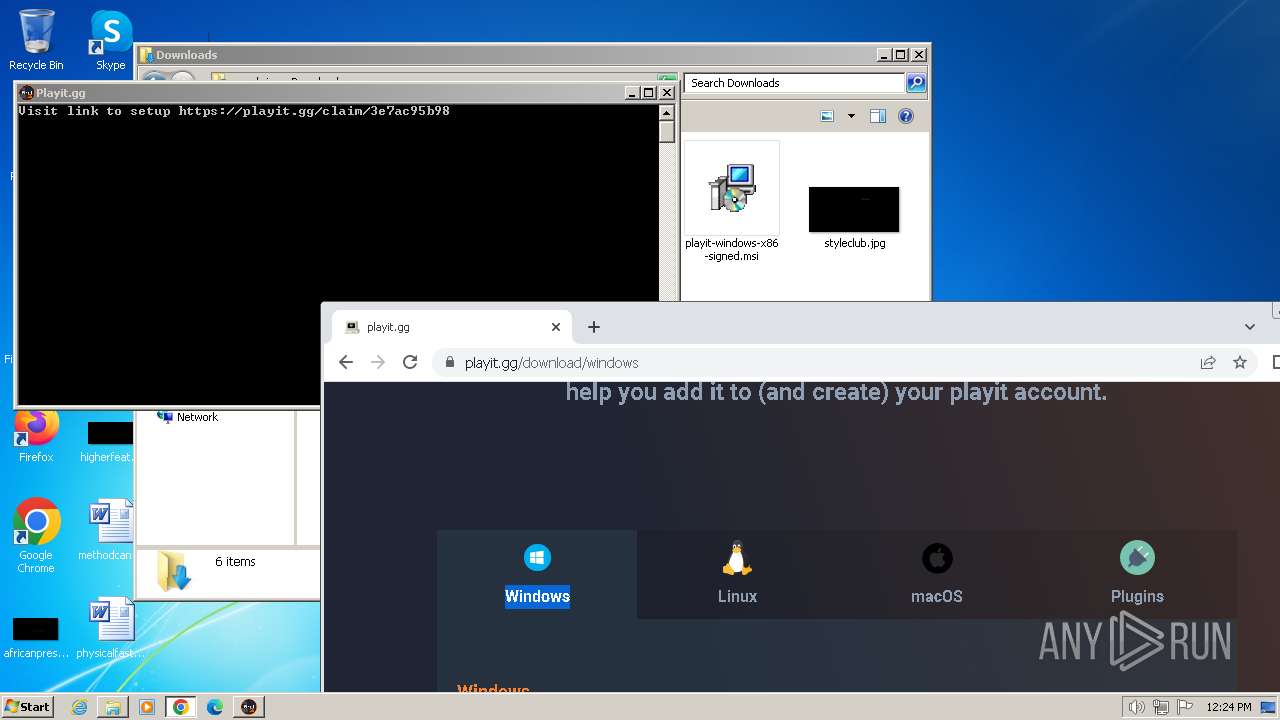Minimize the Downloads window

(x=883, y=55)
